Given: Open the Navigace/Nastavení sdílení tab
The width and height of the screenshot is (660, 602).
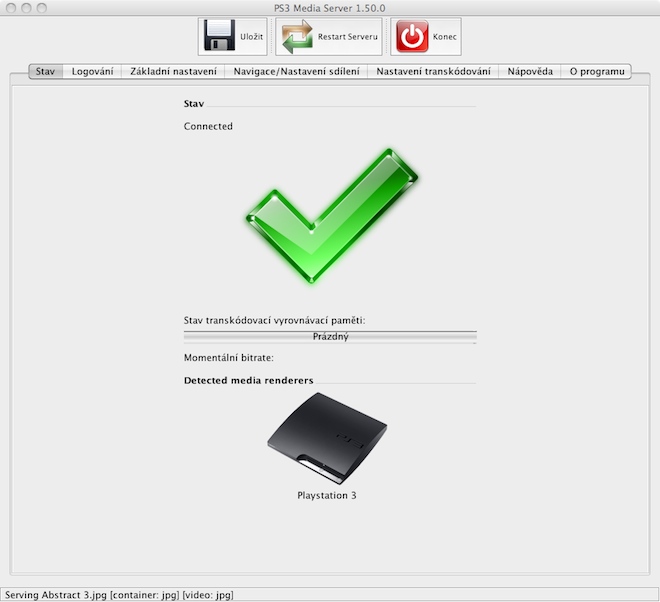Looking at the screenshot, I should pos(296,72).
